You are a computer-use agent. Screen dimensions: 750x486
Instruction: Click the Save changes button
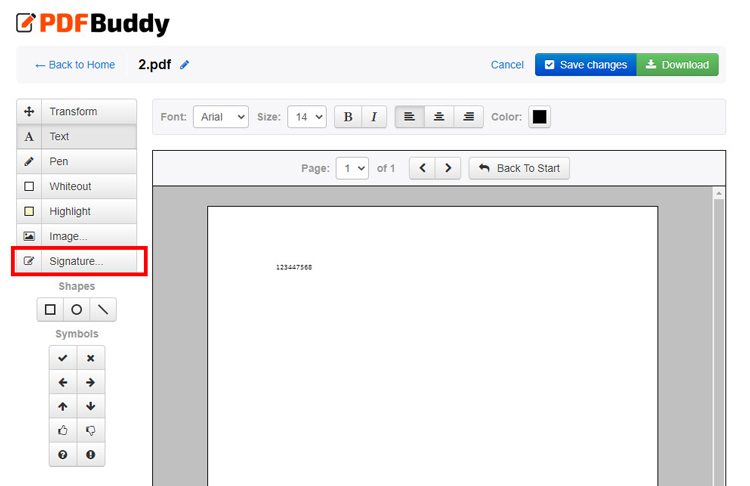tap(585, 65)
